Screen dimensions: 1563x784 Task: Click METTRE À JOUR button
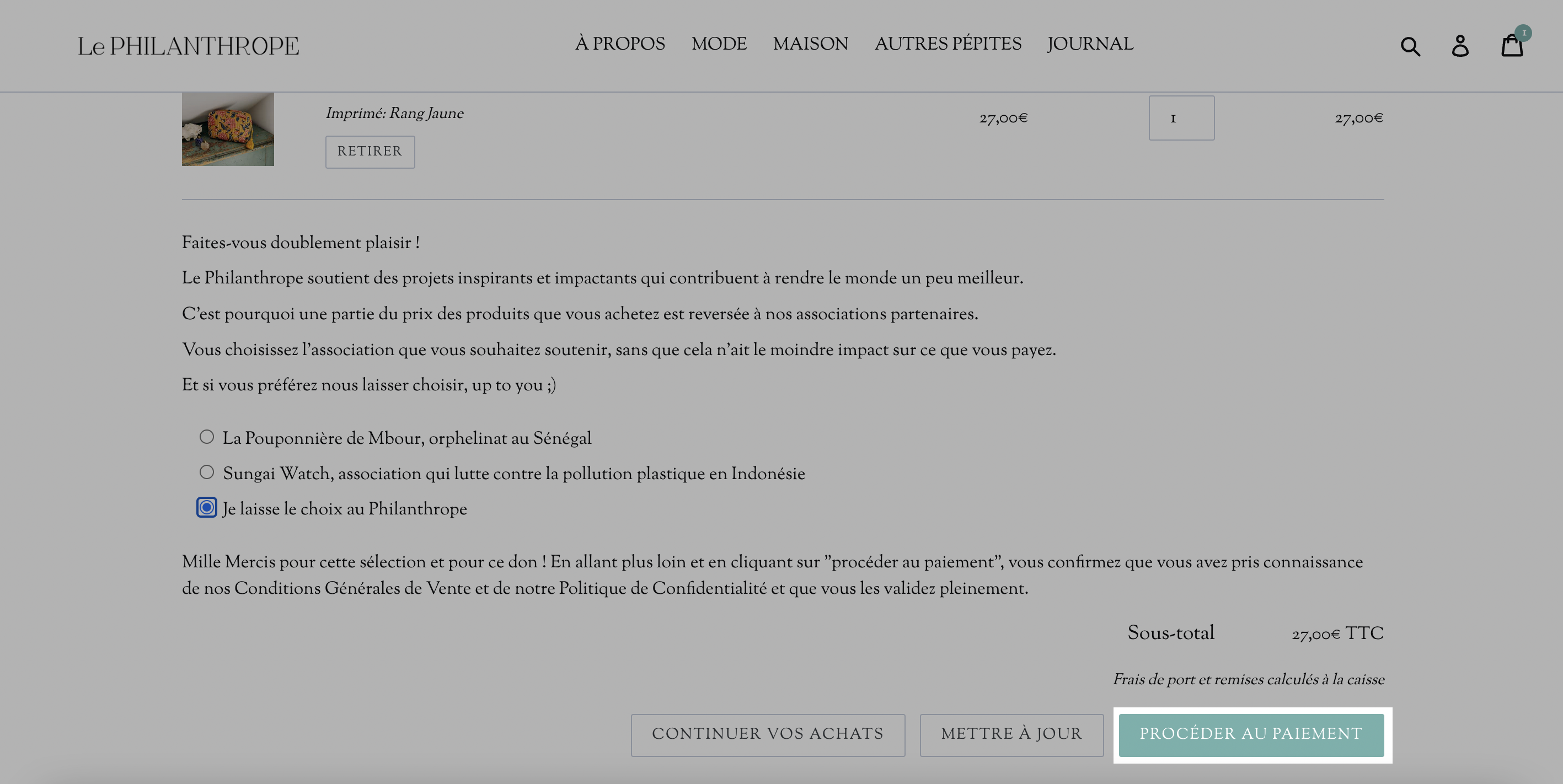tap(1011, 734)
